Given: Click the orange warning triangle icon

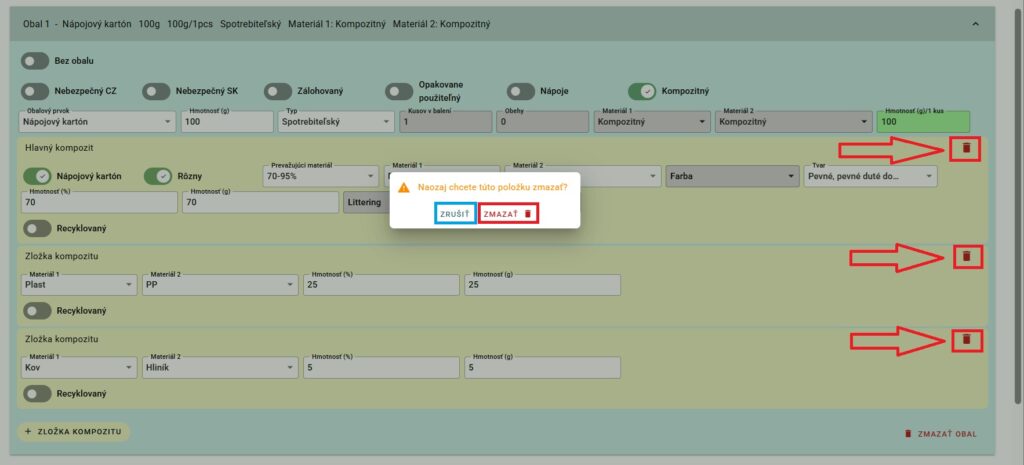Looking at the screenshot, I should [x=403, y=187].
